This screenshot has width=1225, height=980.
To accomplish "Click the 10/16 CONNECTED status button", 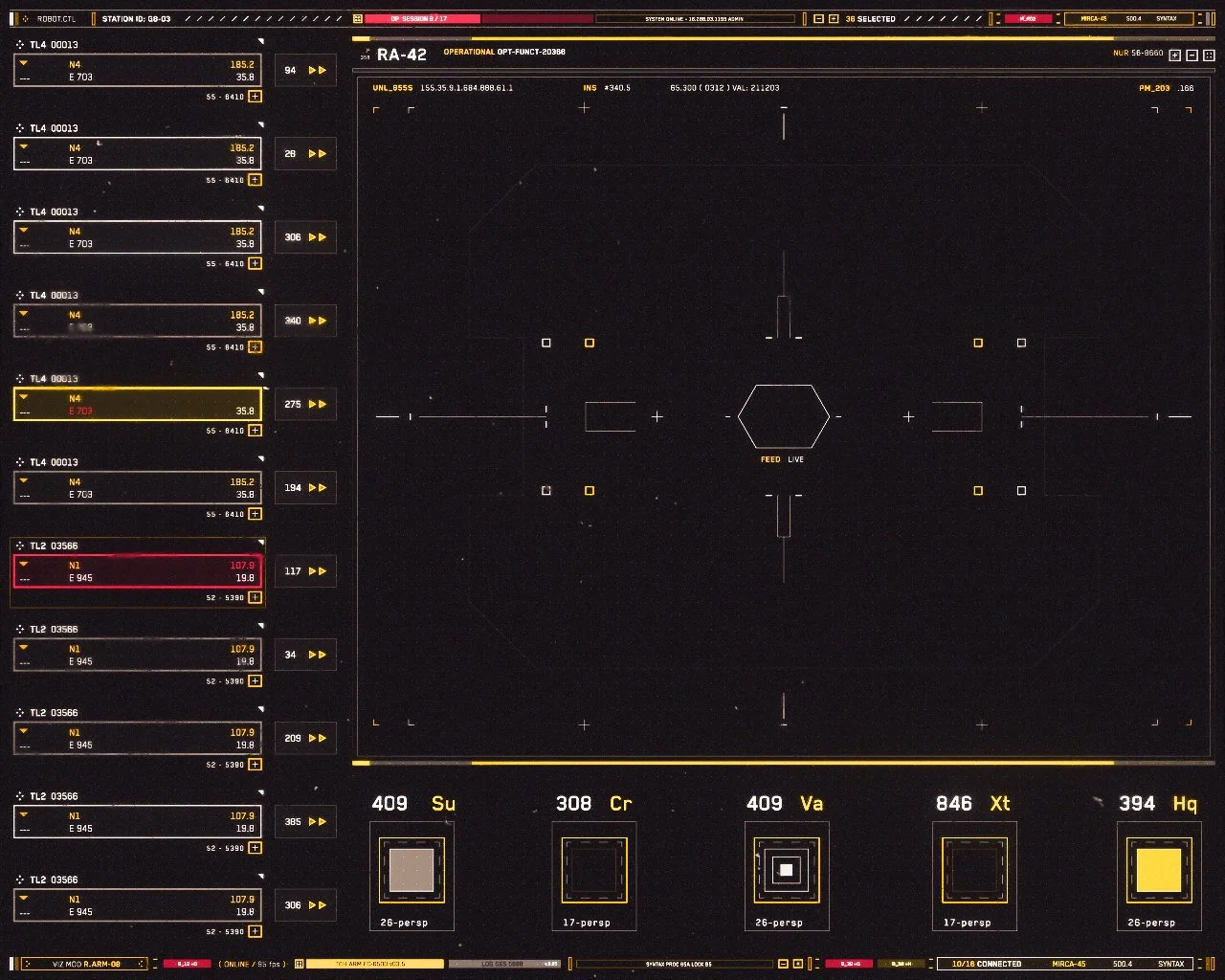I will click(987, 964).
